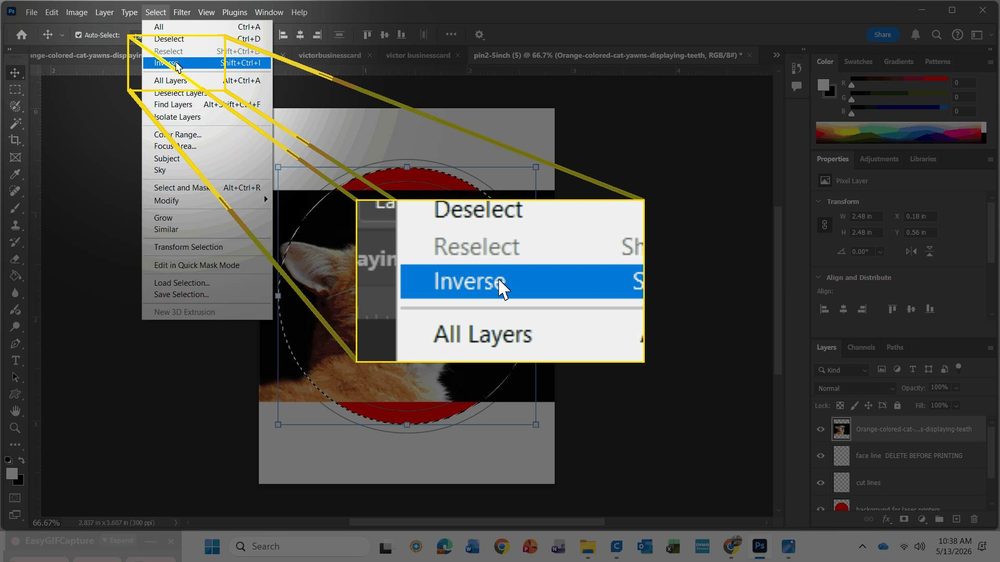Image resolution: width=1000 pixels, height=562 pixels.
Task: Click the transform Width input field
Action: [x=866, y=217]
